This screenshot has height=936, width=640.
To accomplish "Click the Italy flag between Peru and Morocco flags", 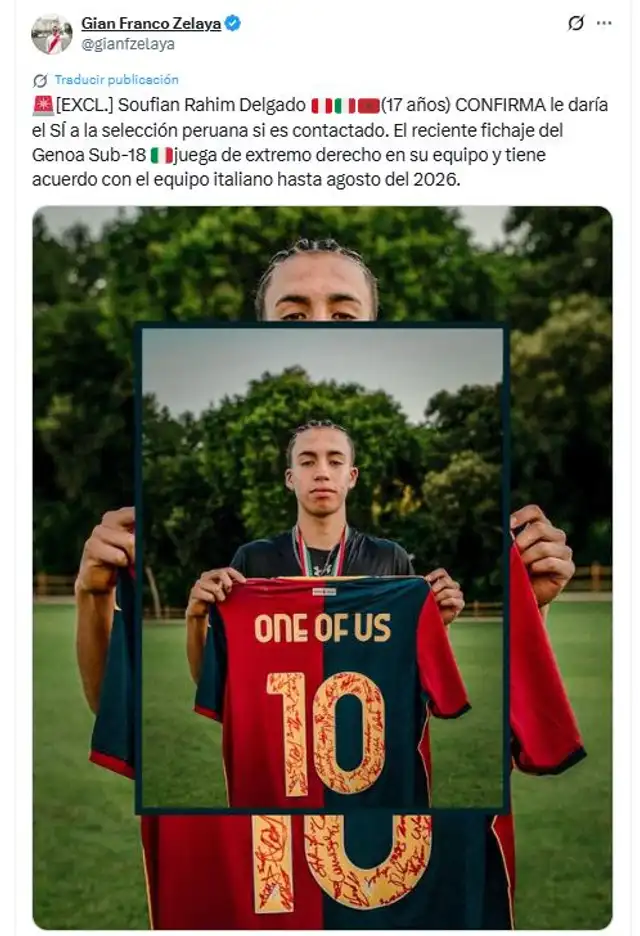I will (344, 106).
